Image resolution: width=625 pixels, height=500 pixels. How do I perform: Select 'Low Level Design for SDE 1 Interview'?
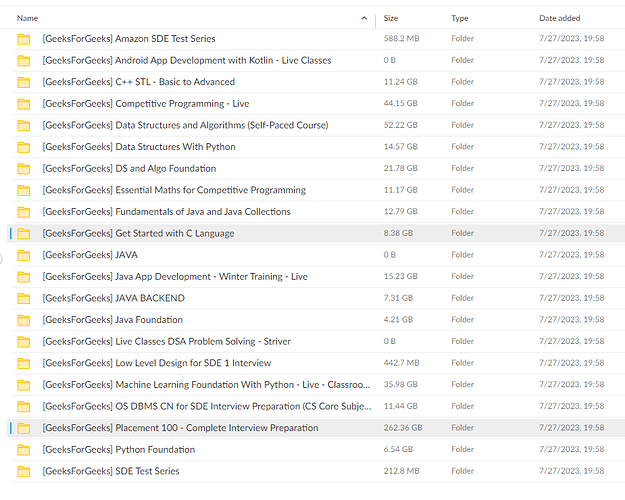(193, 363)
